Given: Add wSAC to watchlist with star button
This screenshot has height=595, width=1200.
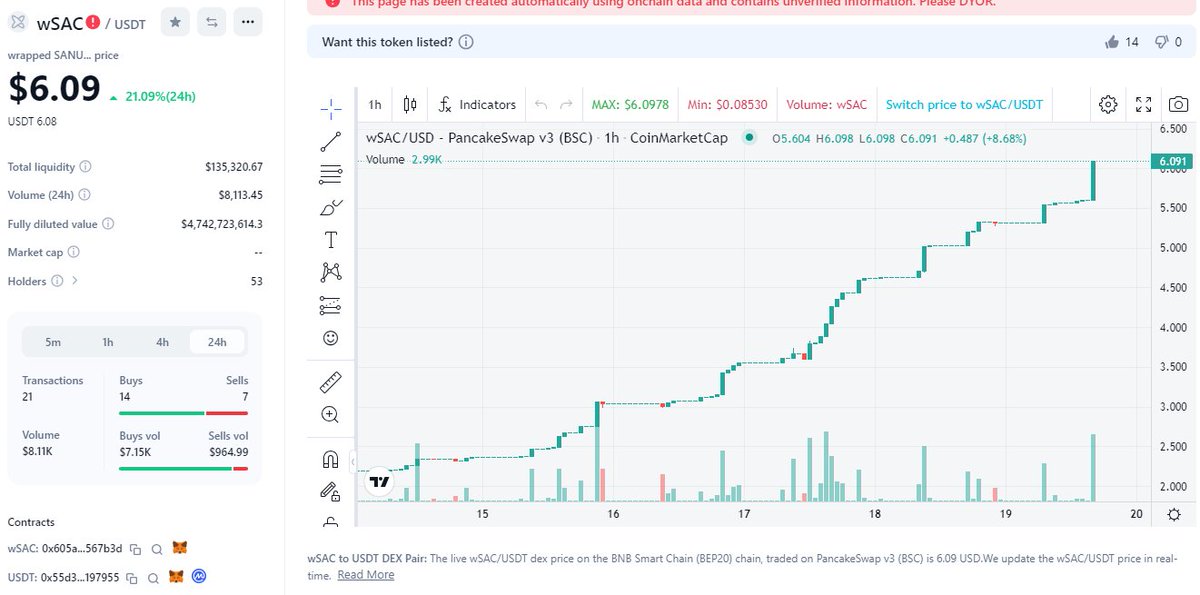Looking at the screenshot, I should [x=175, y=22].
